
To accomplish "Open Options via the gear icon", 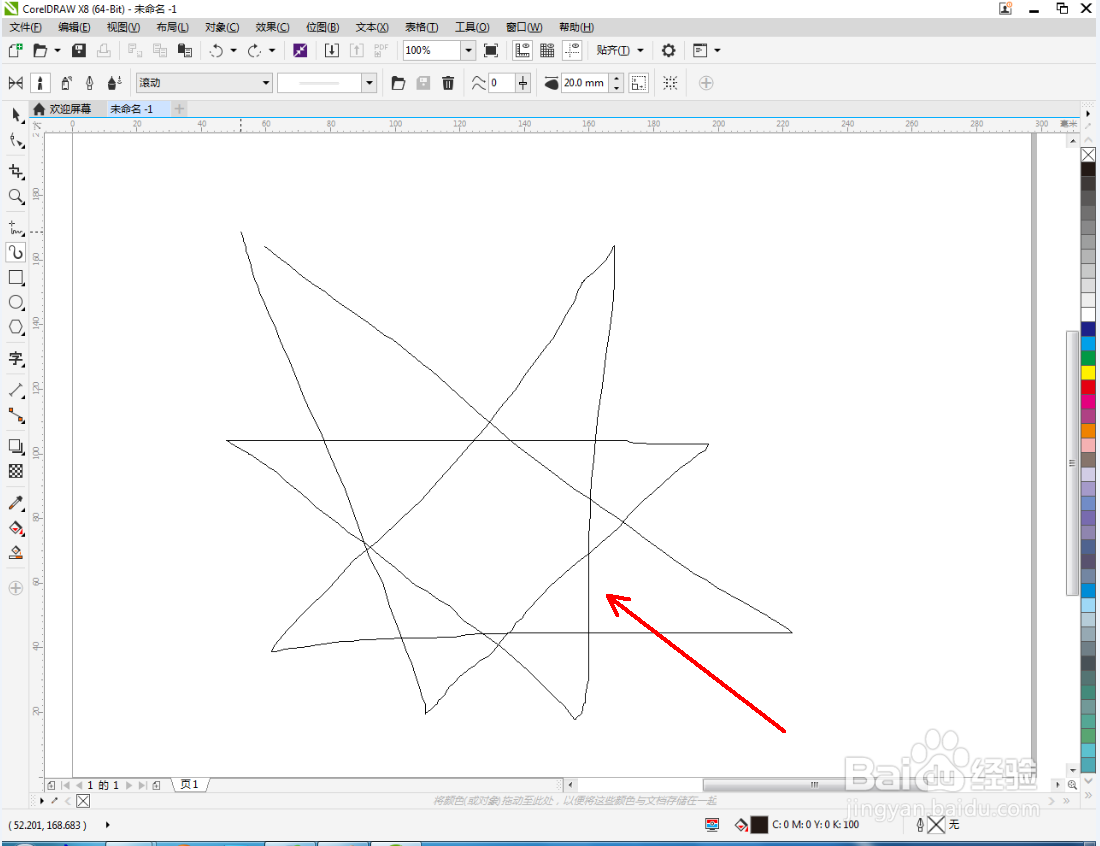I will [x=669, y=51].
